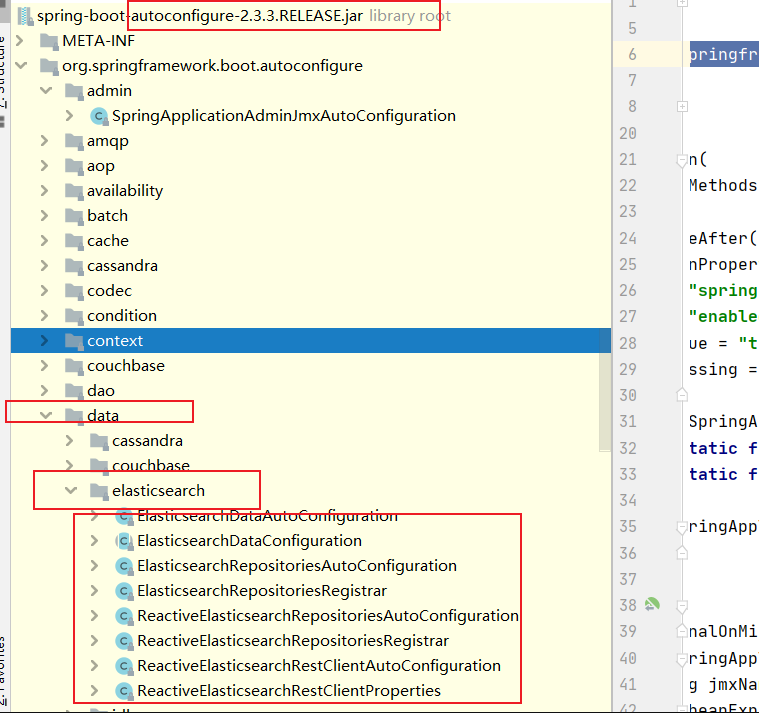This screenshot has height=713, width=759.
Task: Click the cache package folder icon
Action: pyautogui.click(x=74, y=241)
